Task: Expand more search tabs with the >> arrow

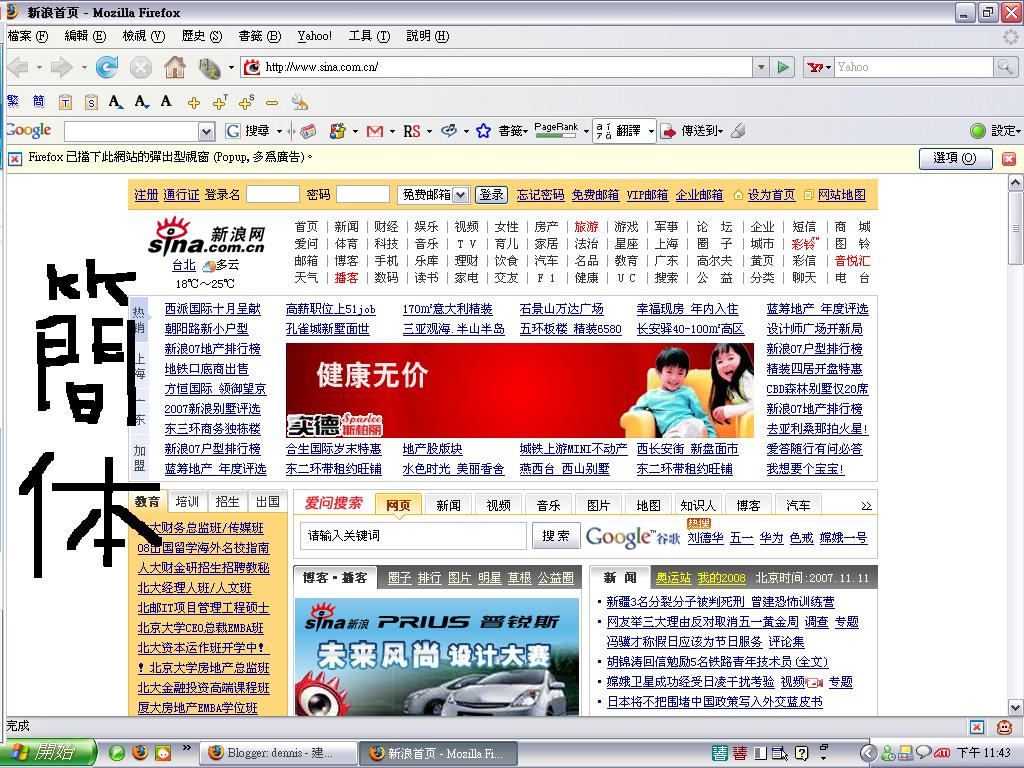Action: (866, 505)
